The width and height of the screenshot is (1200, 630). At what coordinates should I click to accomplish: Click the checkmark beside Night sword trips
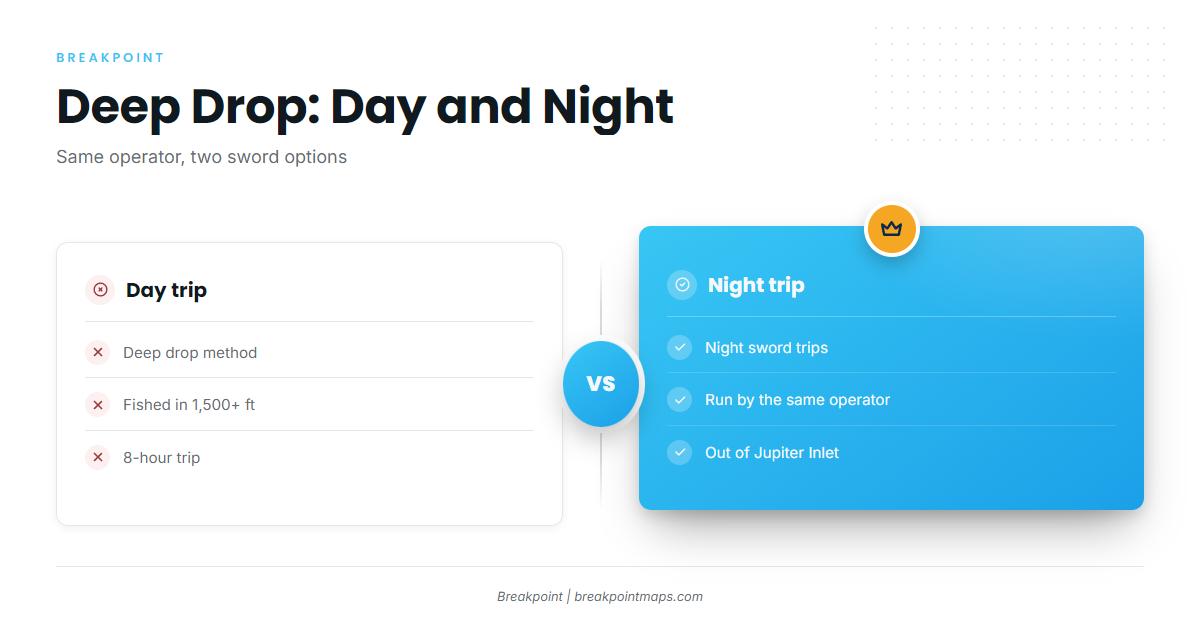(680, 347)
